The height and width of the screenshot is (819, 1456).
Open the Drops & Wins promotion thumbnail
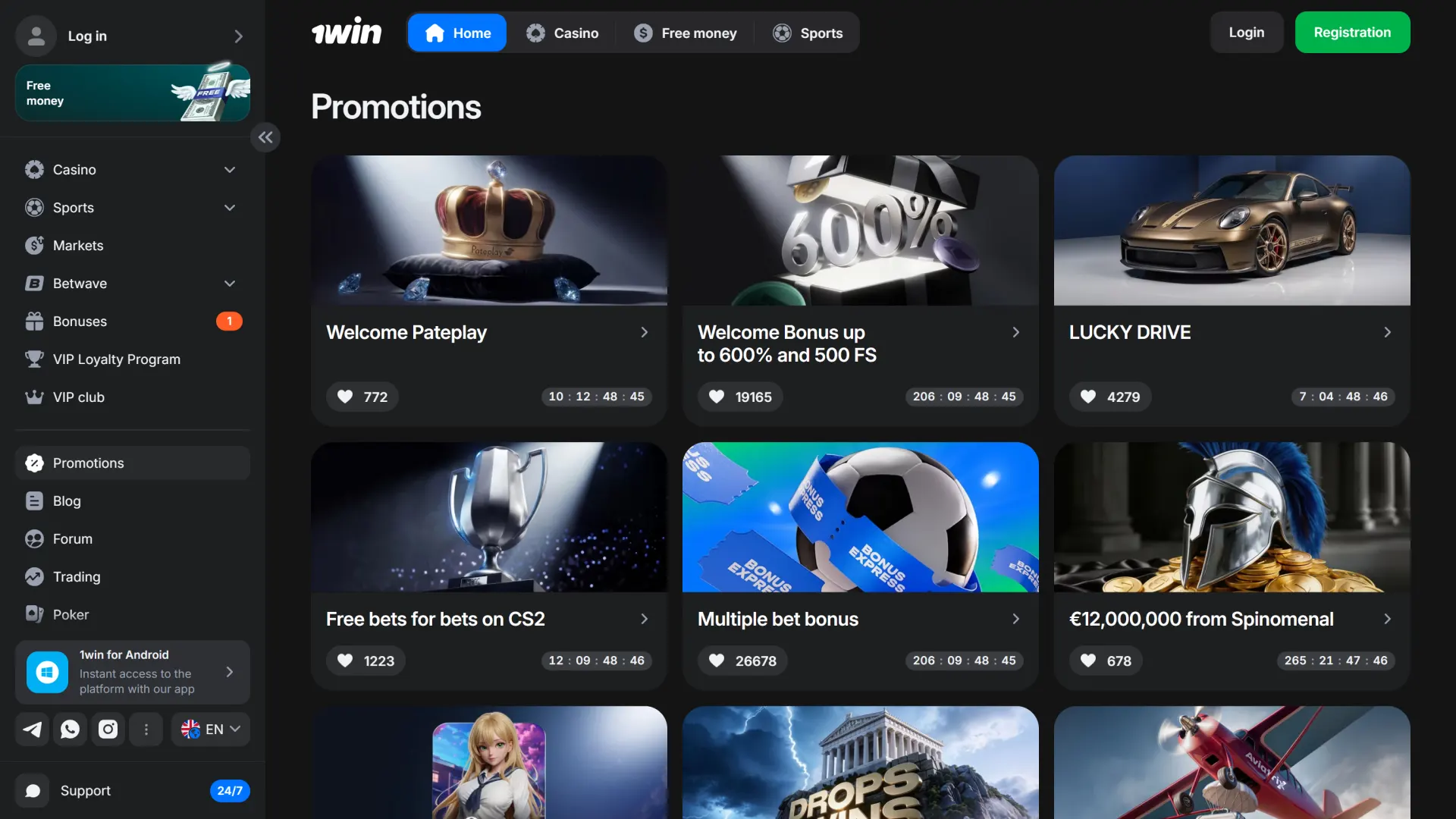tap(861, 762)
